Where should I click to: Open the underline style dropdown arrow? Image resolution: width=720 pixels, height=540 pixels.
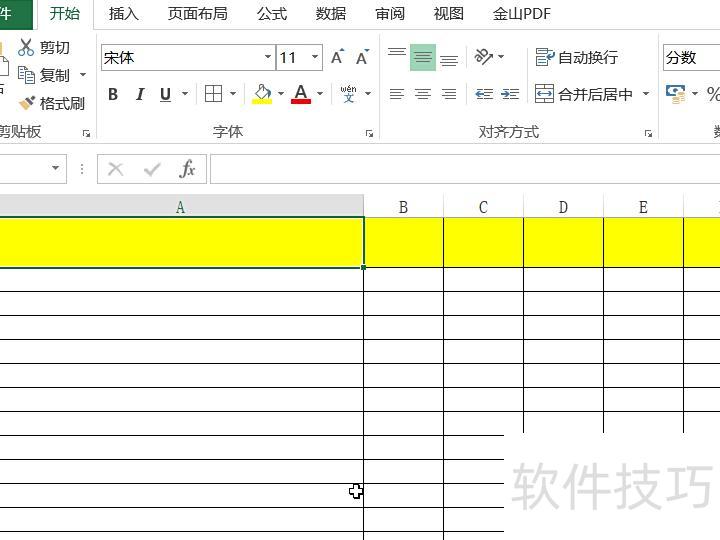(185, 94)
